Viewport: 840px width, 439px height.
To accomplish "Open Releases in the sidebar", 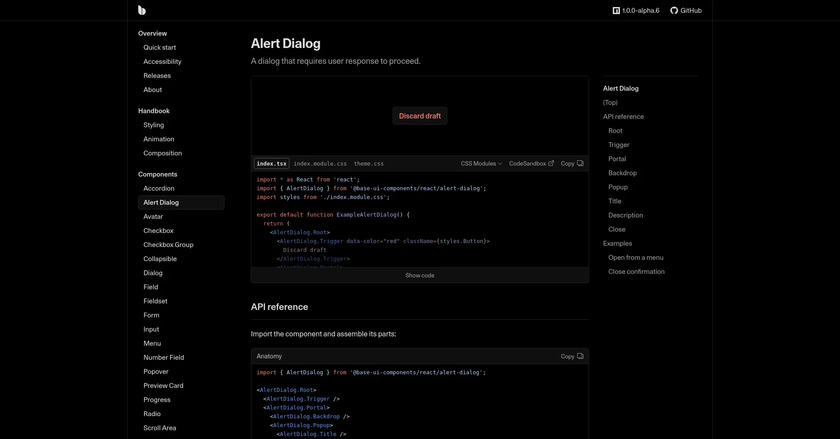I will point(157,76).
